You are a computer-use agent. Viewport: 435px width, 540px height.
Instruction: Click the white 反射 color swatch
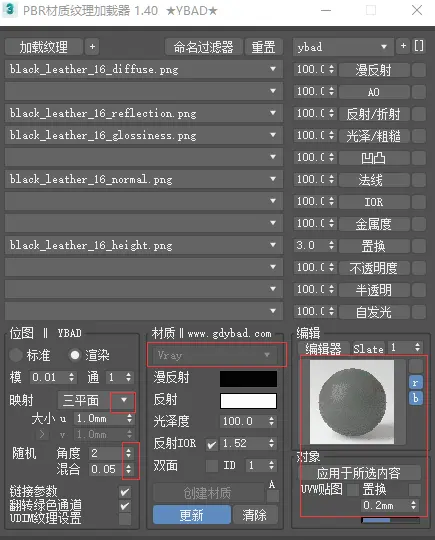pos(248,401)
